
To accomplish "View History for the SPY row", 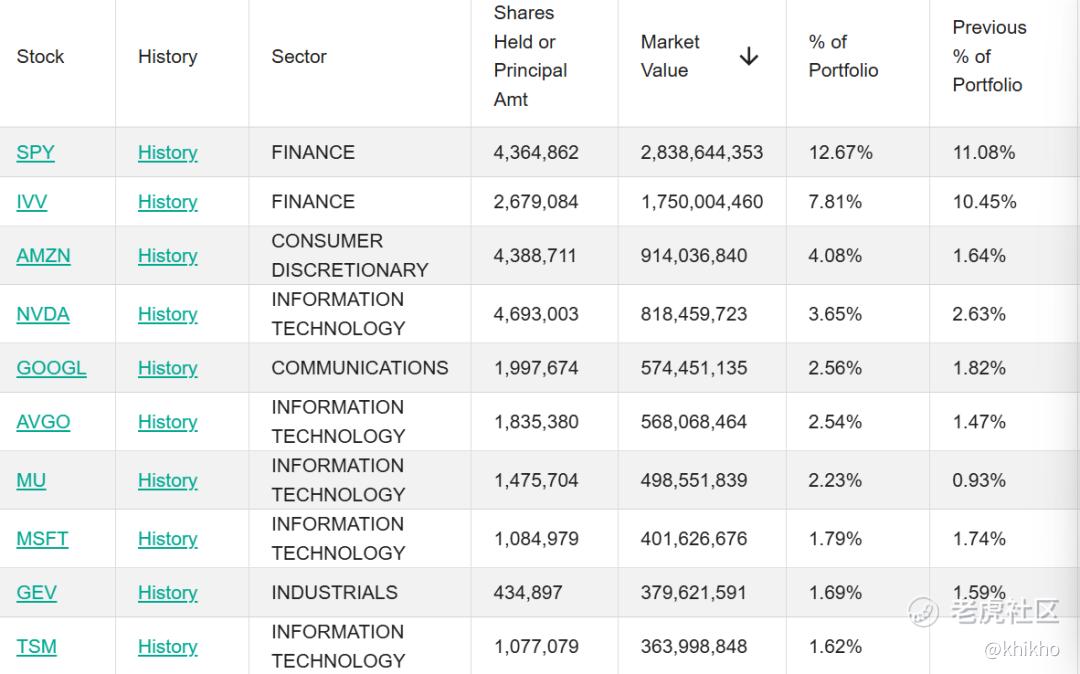I will point(167,152).
